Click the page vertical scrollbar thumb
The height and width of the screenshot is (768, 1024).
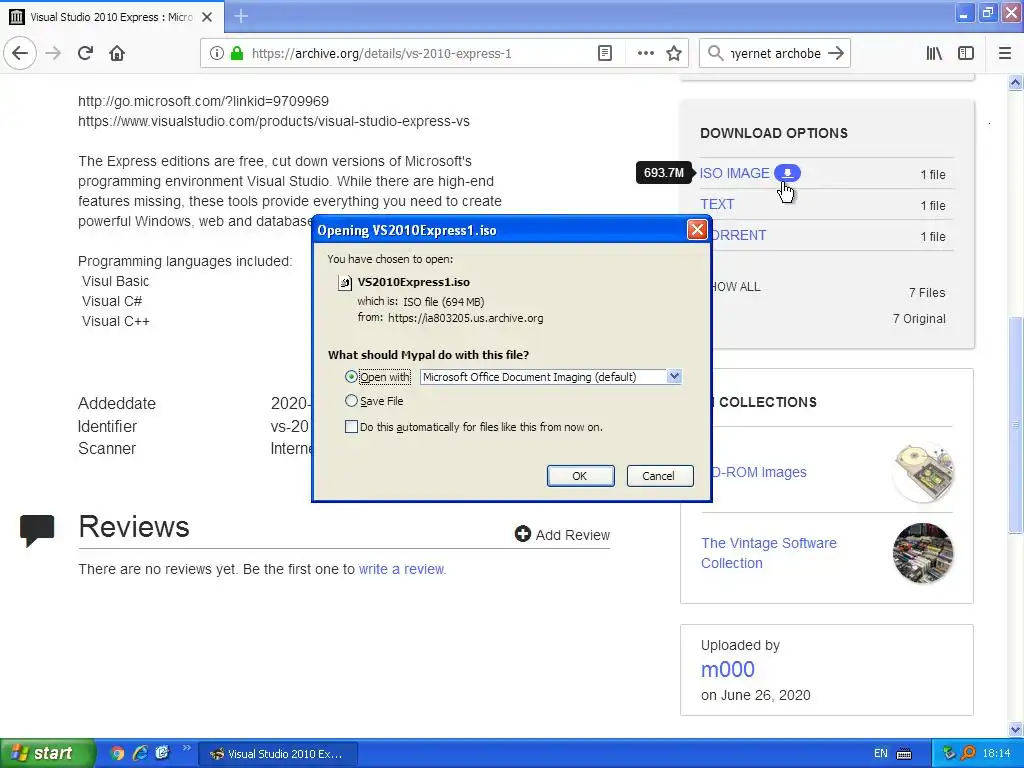point(1015,424)
